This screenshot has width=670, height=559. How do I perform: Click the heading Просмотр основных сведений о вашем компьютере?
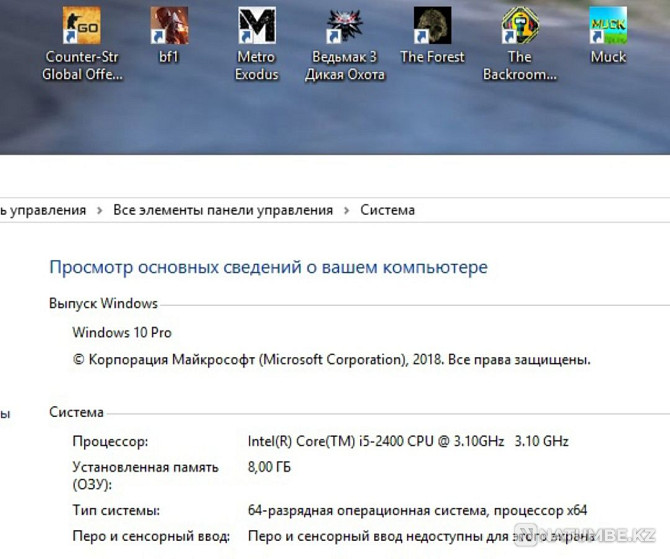pyautogui.click(x=268, y=268)
